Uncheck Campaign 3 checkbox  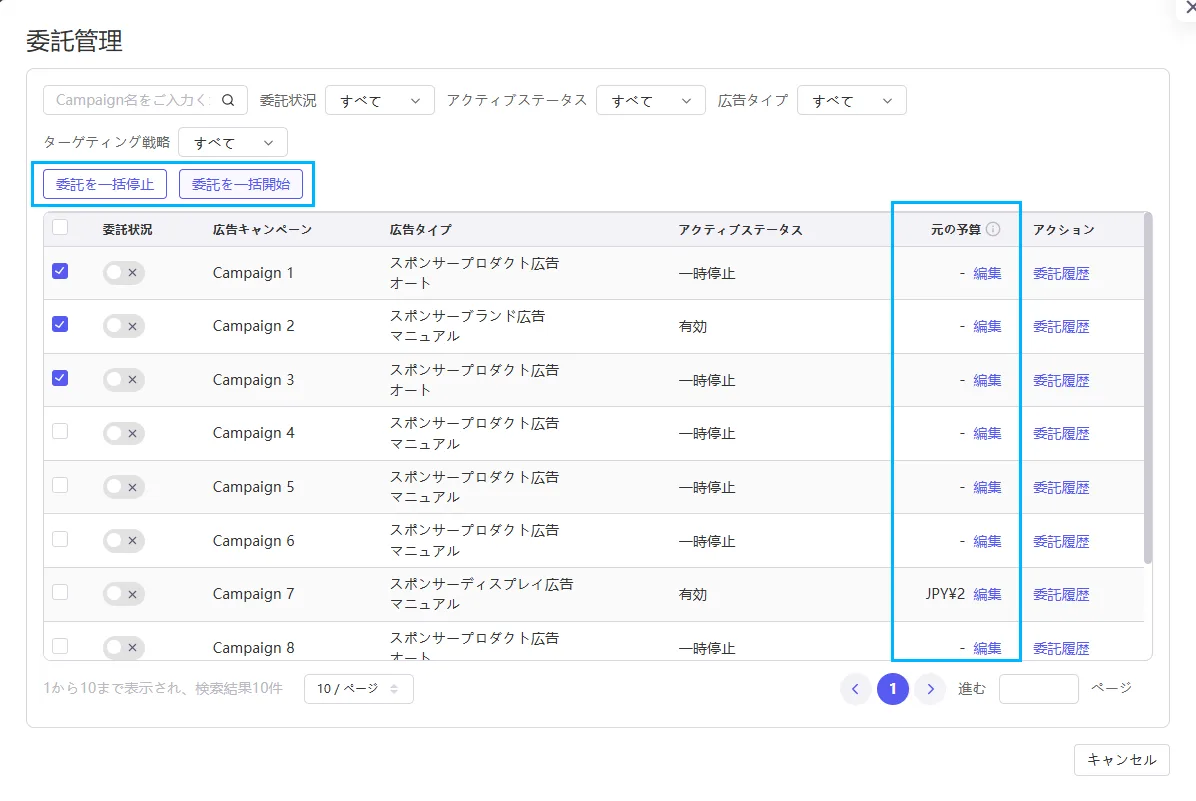pos(60,378)
